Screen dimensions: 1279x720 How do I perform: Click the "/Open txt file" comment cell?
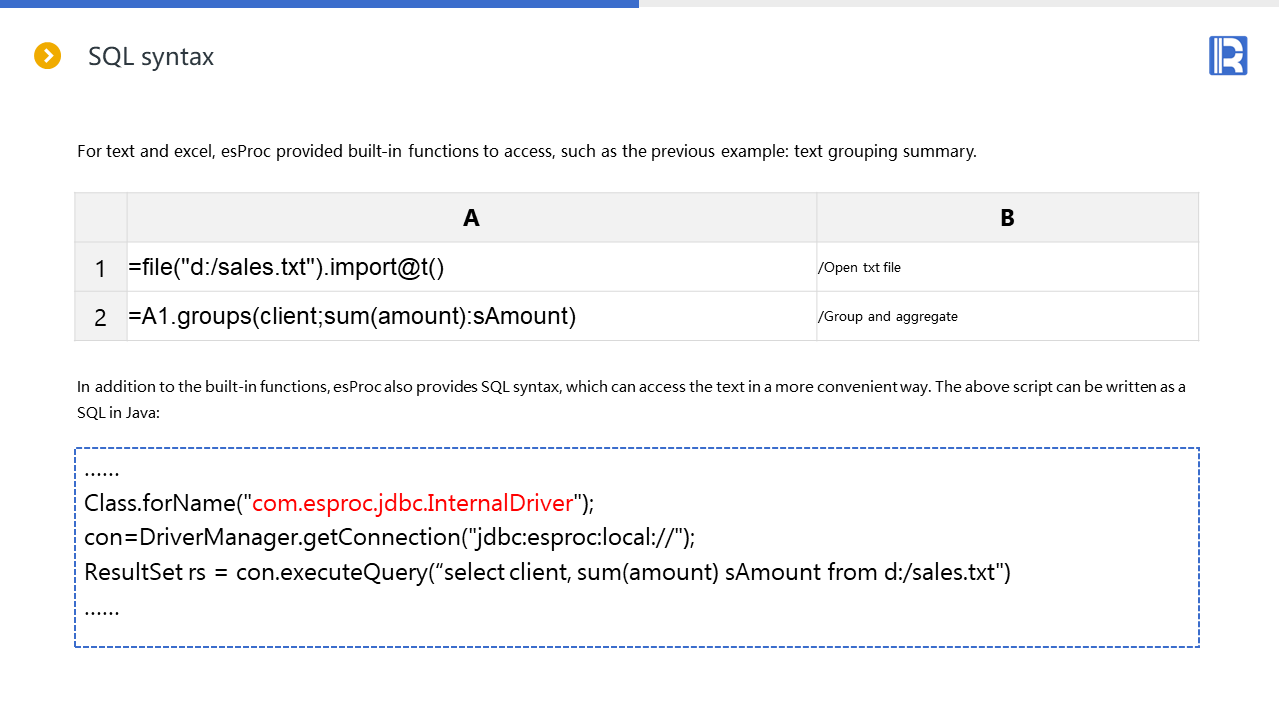coord(859,268)
